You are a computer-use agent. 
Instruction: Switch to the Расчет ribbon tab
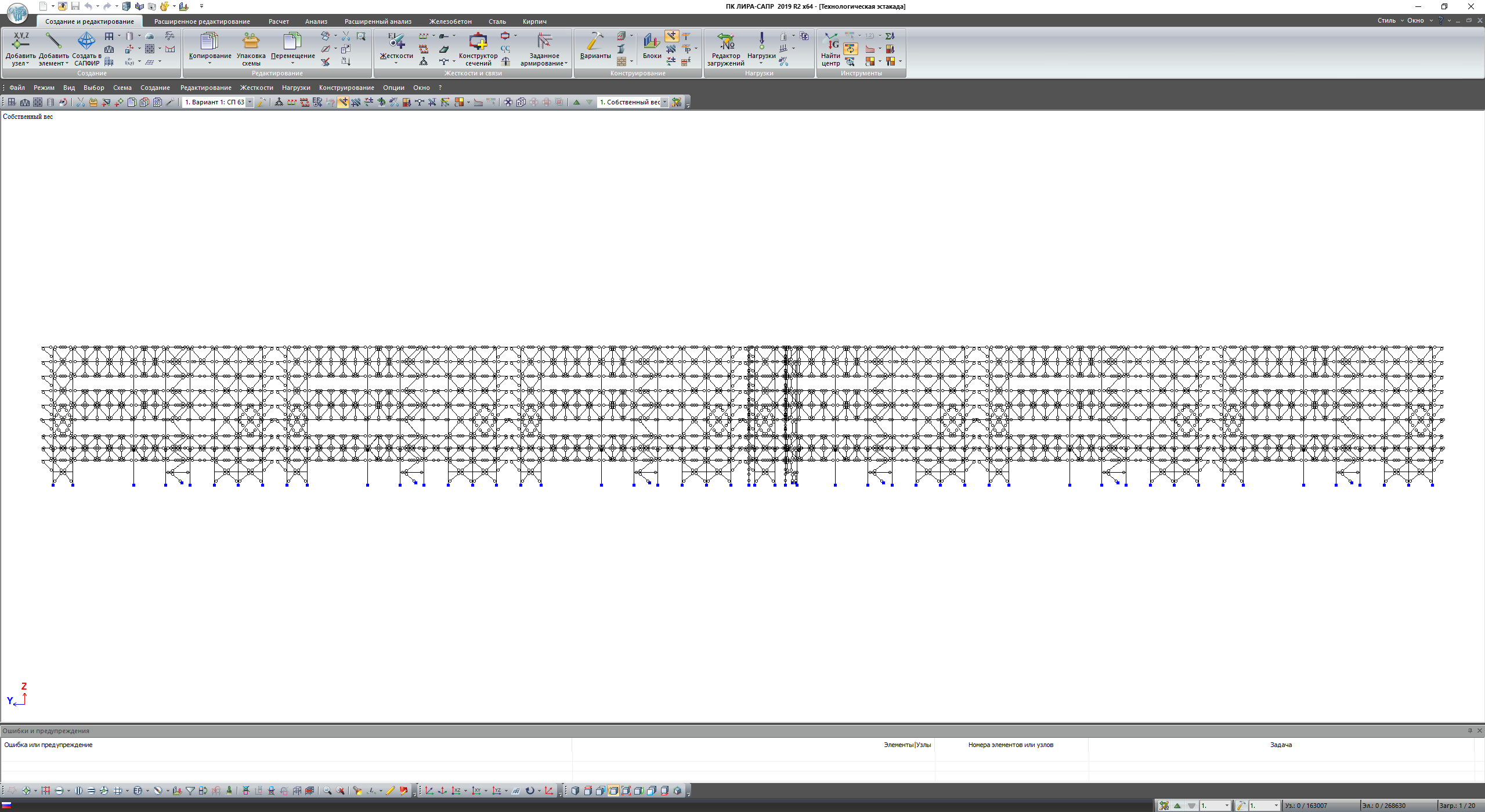(x=279, y=21)
